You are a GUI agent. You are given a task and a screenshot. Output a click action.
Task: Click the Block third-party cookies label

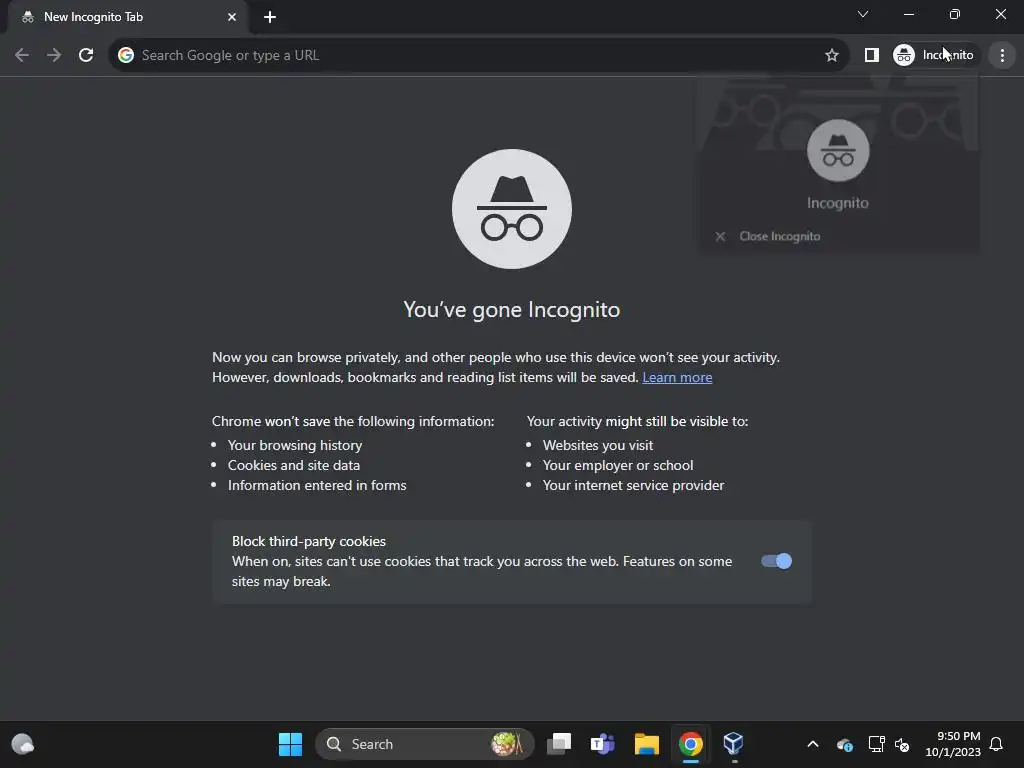click(x=308, y=541)
